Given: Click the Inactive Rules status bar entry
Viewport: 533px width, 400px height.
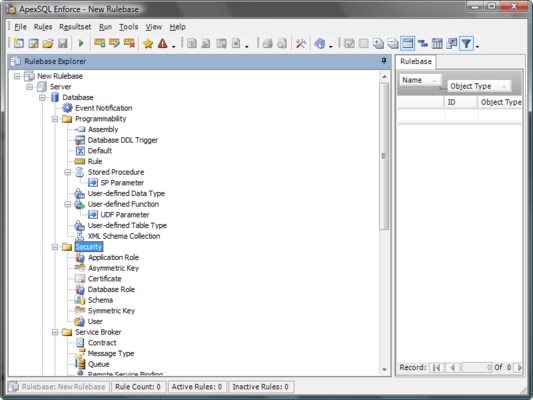Looking at the screenshot, I should [261, 387].
